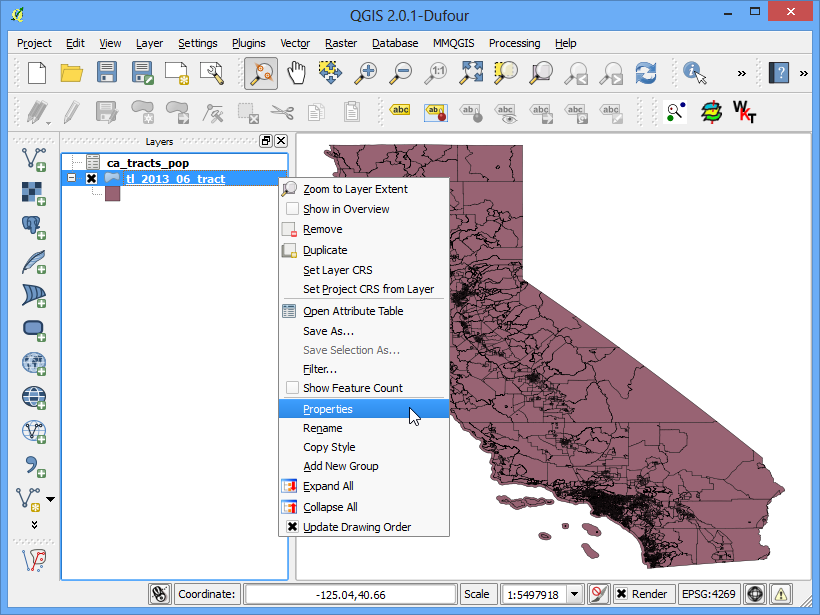Select the ca_tracts_pop table layer
820x615 pixels.
pos(147,163)
